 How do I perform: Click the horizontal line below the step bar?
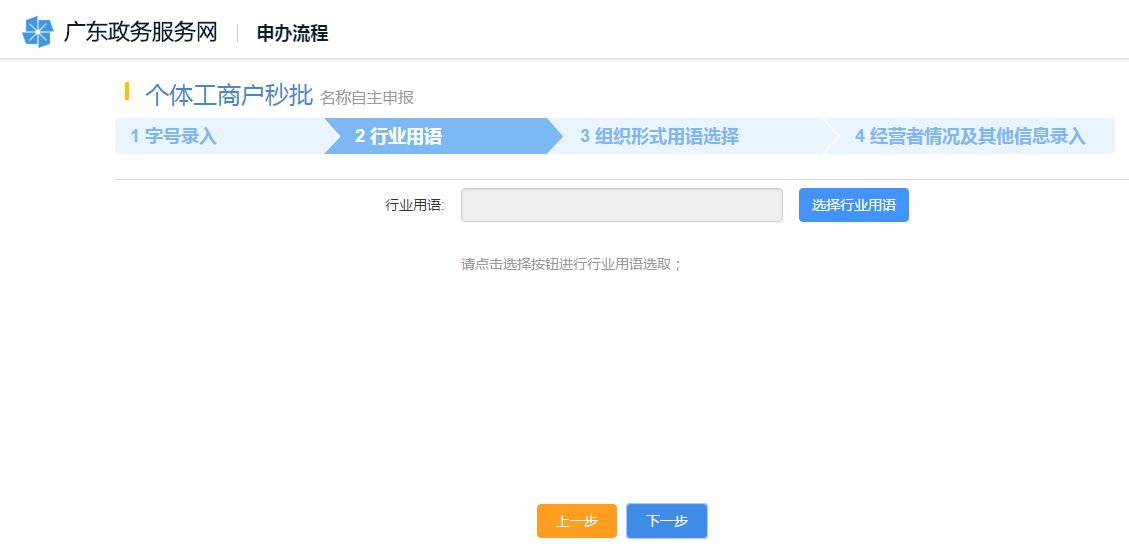(620, 180)
